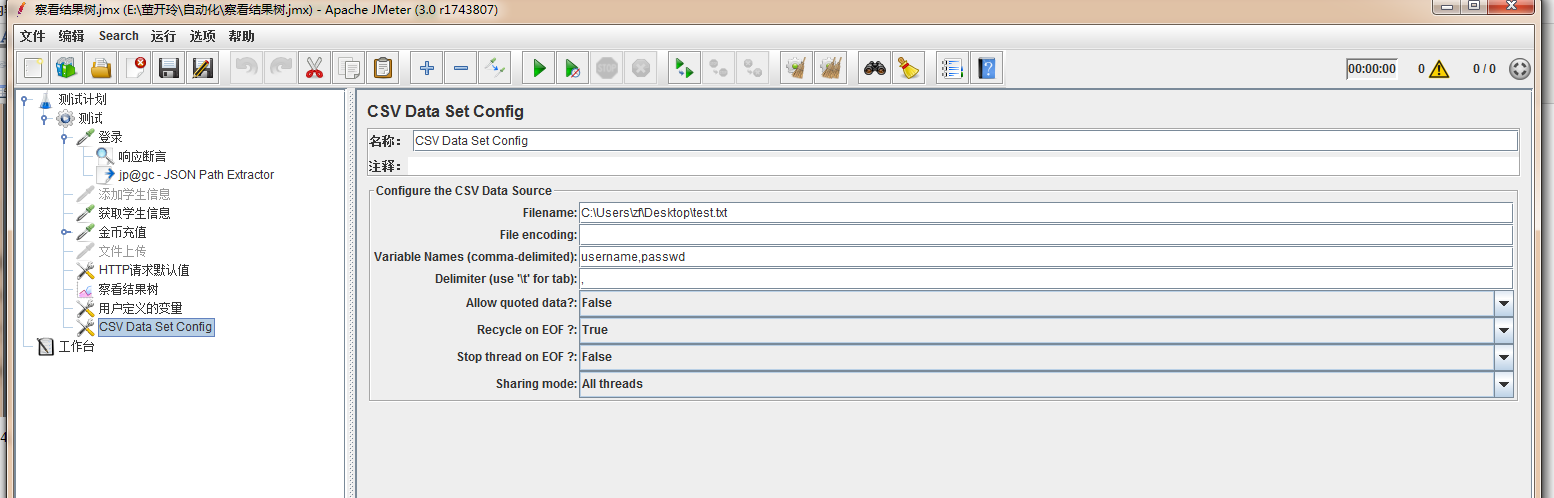This screenshot has width=1554, height=498.
Task: Click the Cut scissors icon
Action: click(315, 68)
